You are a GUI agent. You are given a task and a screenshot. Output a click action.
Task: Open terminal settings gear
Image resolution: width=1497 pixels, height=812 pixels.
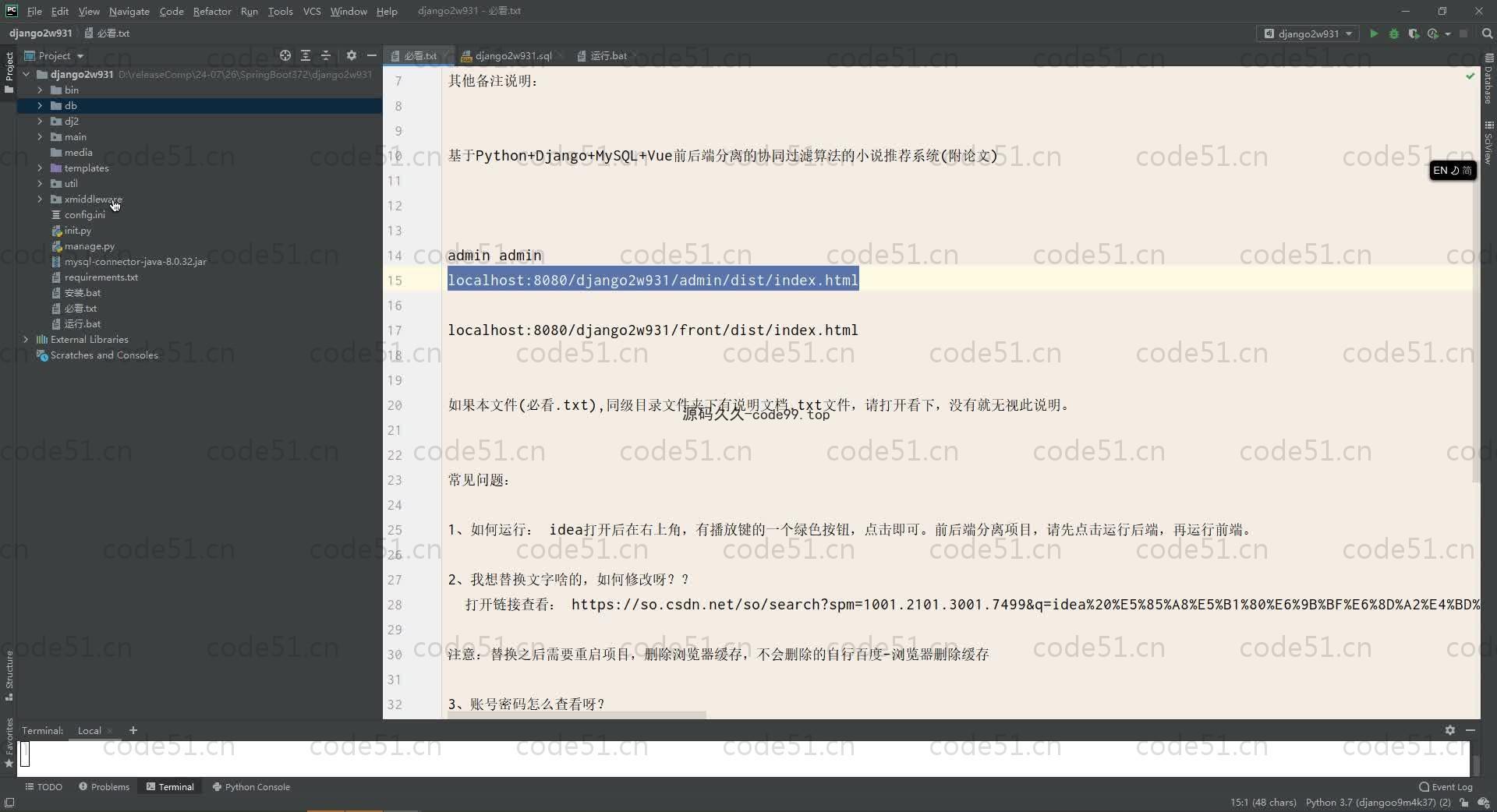[1449, 730]
